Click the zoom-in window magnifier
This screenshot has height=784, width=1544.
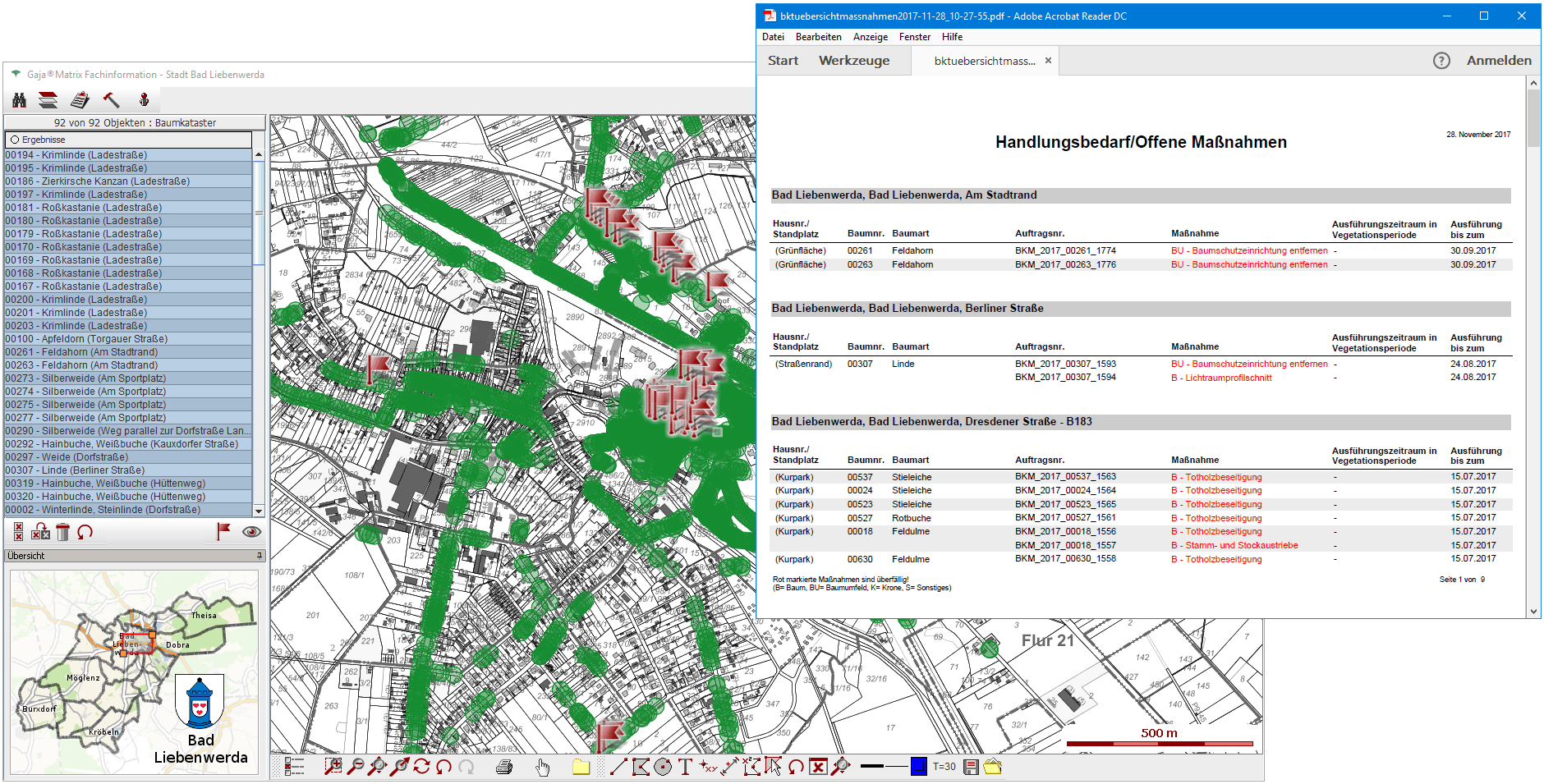[x=333, y=767]
